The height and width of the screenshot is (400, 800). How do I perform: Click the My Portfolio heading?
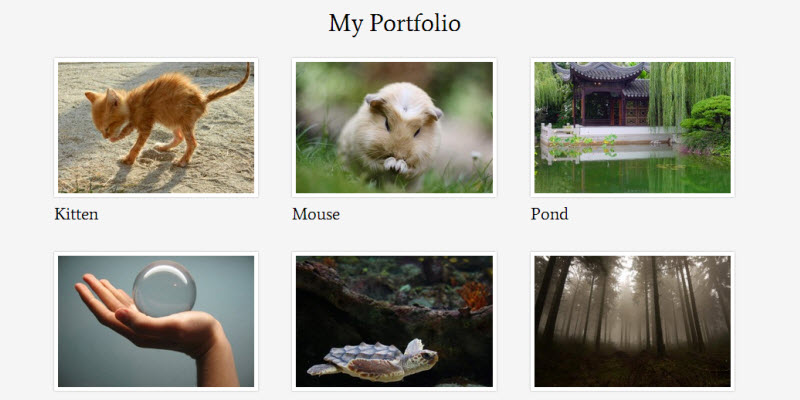point(394,23)
